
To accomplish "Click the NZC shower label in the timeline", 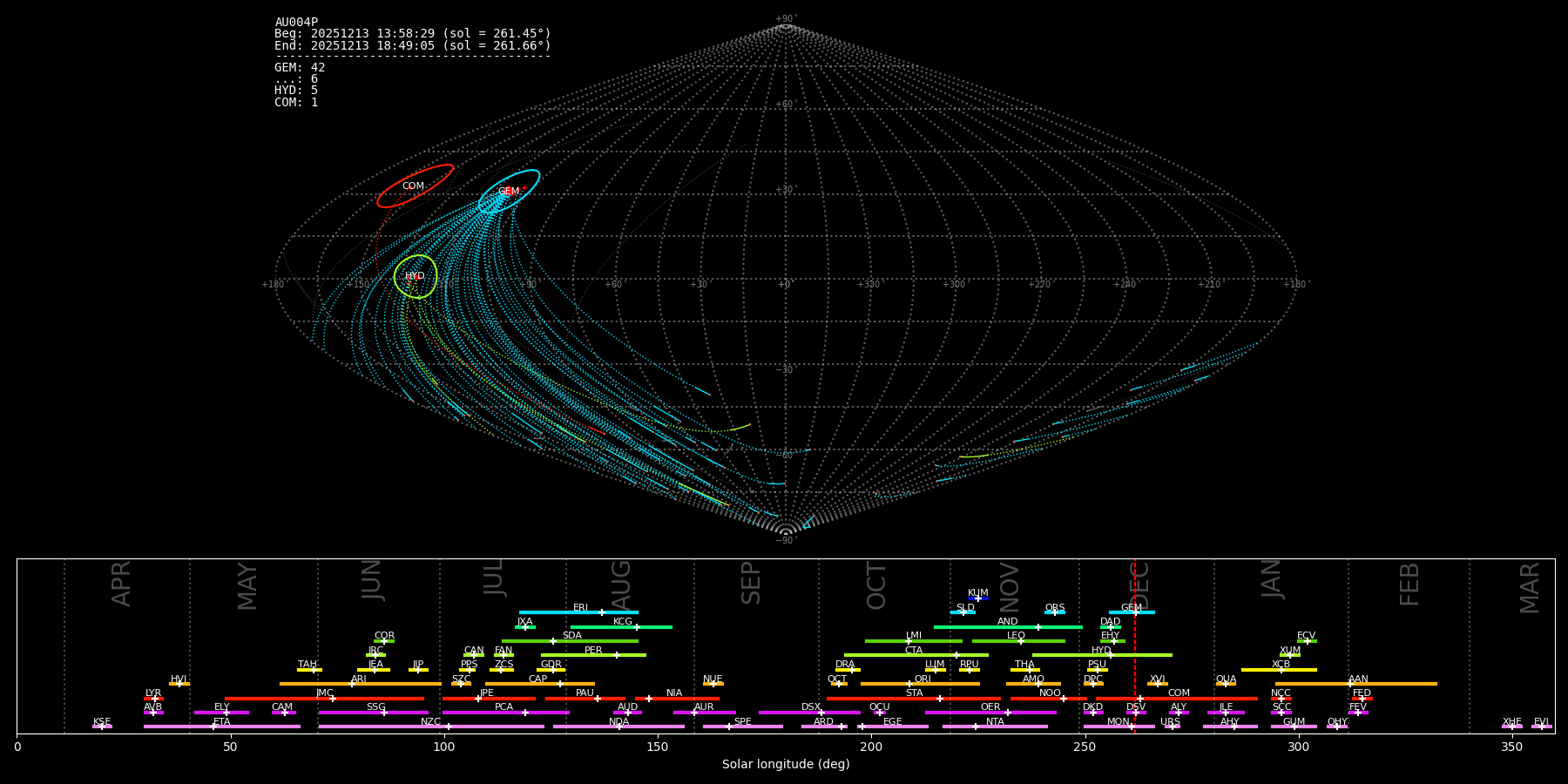I will coord(431,722).
